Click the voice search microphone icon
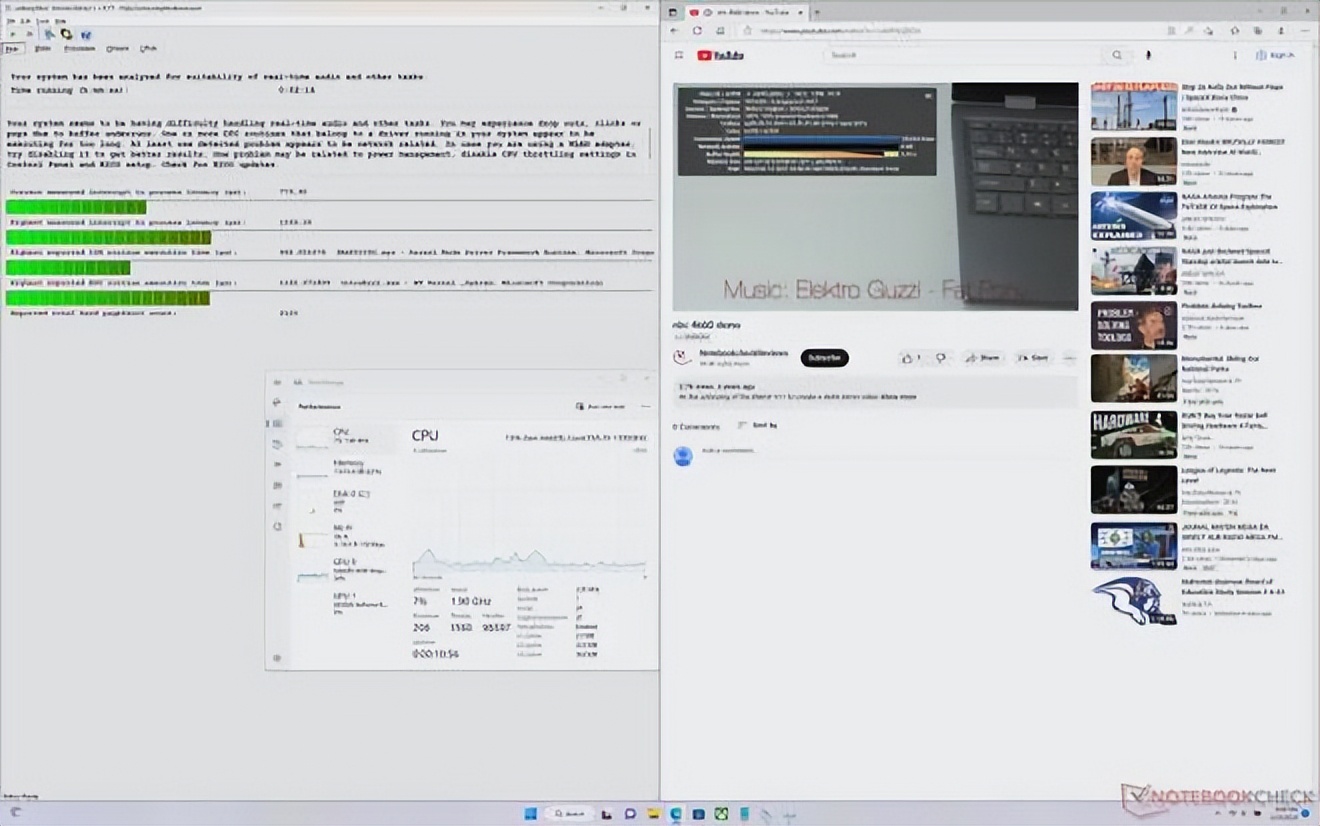The image size is (1320, 826). point(1148,56)
